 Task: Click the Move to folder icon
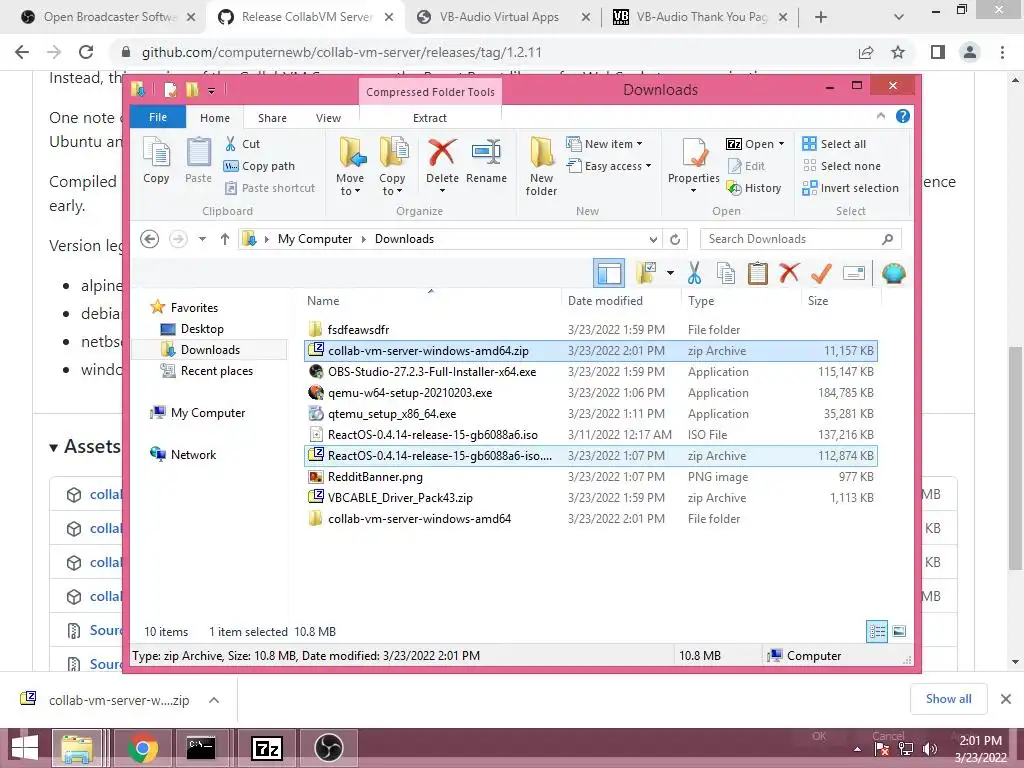352,153
